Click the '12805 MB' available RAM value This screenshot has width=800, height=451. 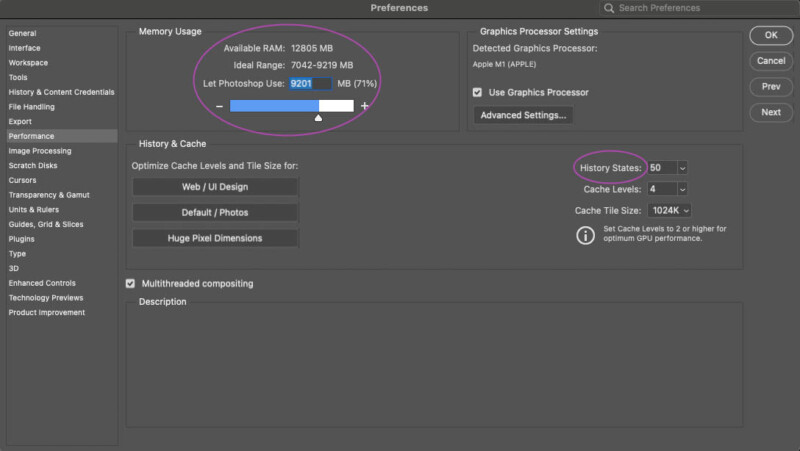point(312,48)
